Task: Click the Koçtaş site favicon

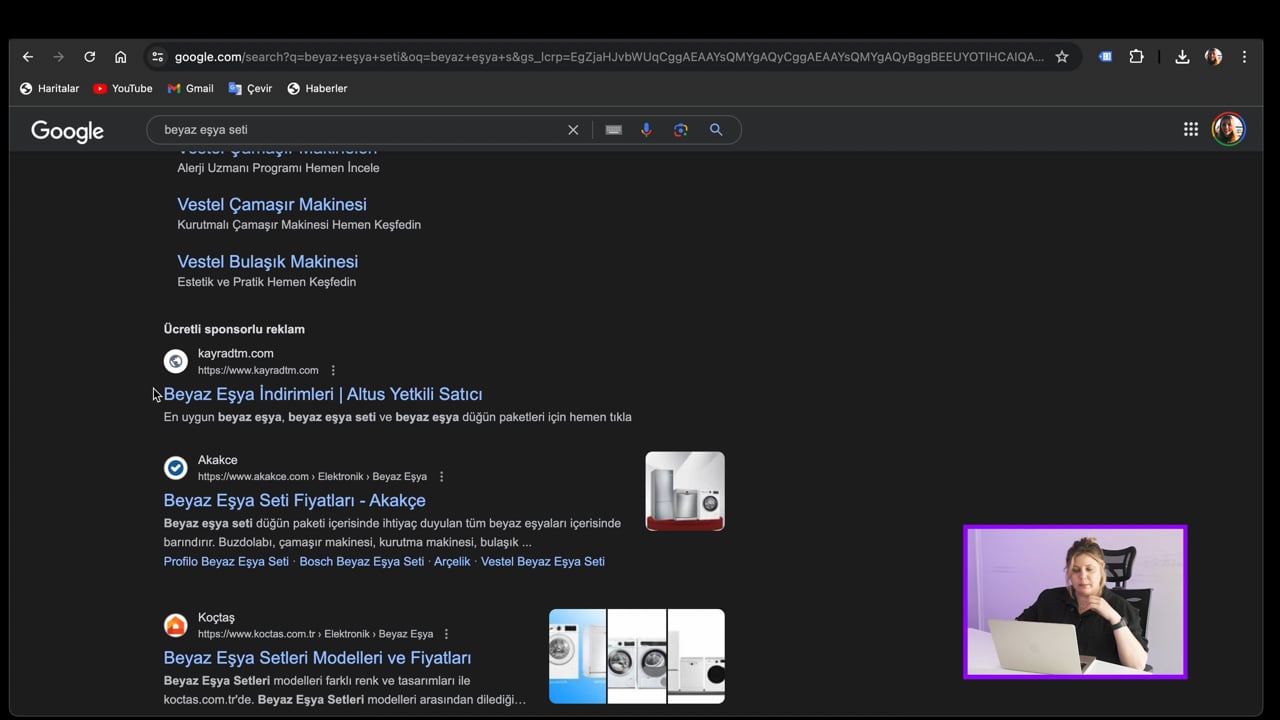Action: point(176,626)
